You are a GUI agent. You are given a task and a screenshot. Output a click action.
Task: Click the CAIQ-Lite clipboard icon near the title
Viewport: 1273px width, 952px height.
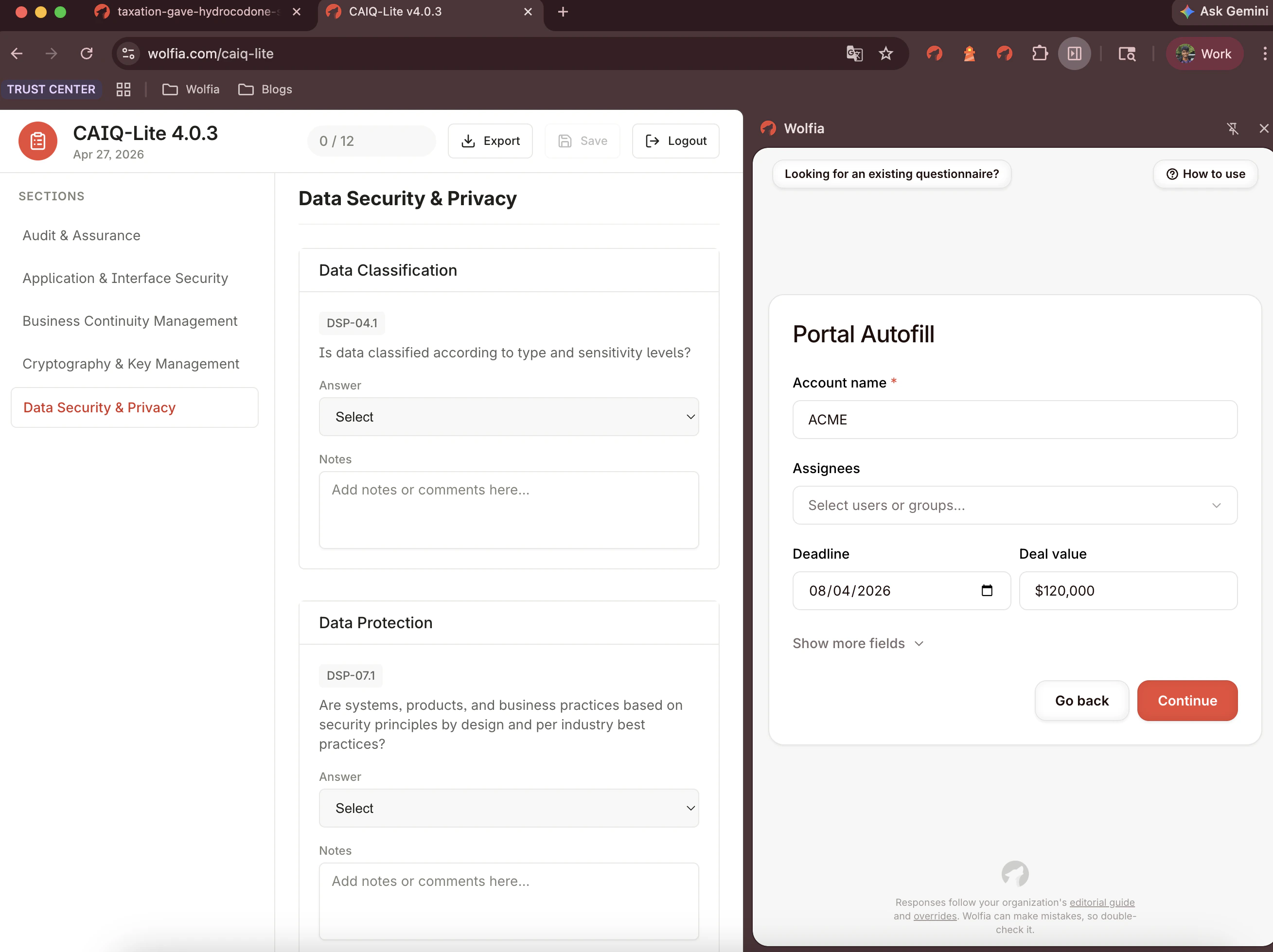pos(37,141)
